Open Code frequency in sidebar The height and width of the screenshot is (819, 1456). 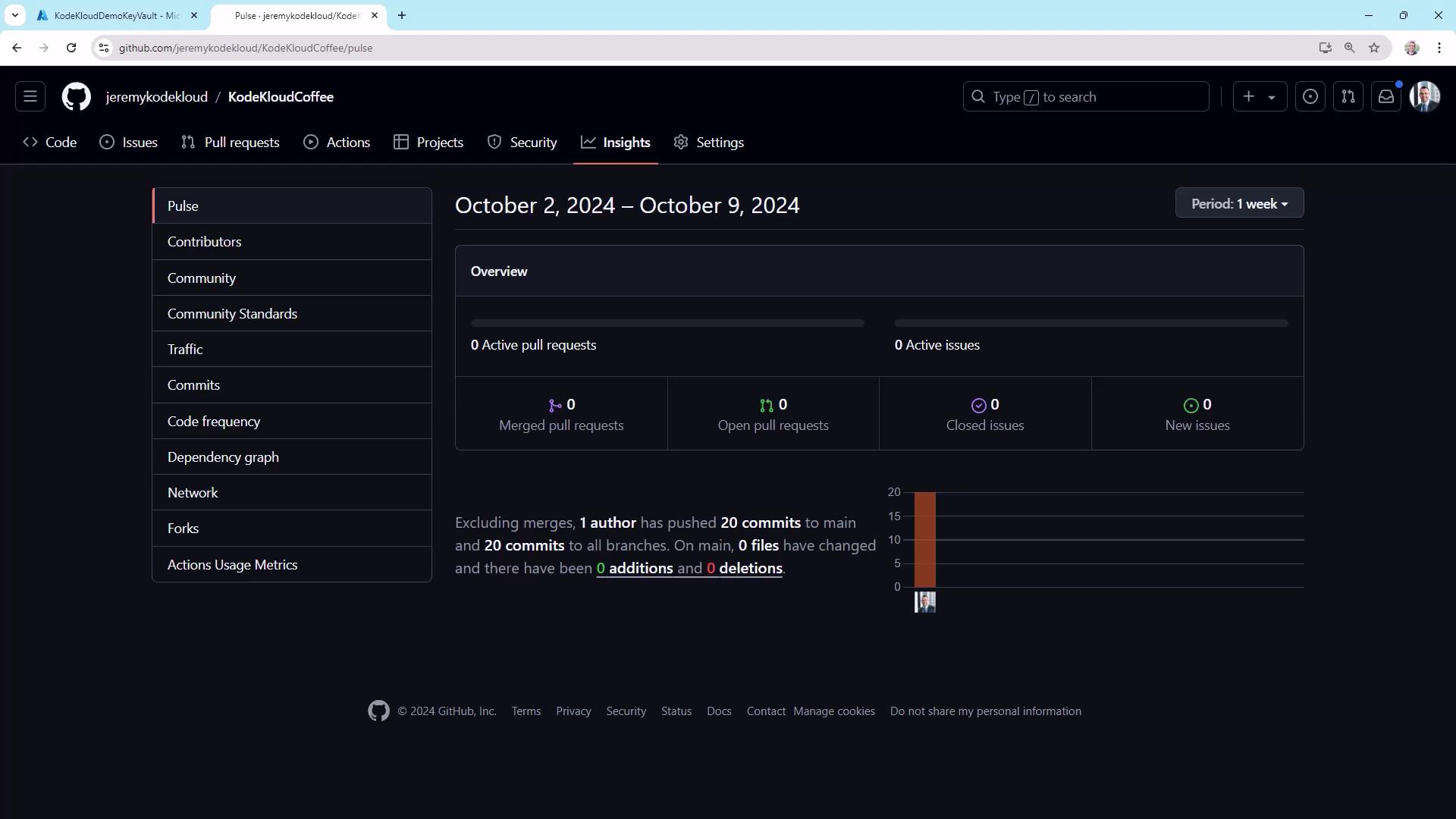tap(214, 422)
